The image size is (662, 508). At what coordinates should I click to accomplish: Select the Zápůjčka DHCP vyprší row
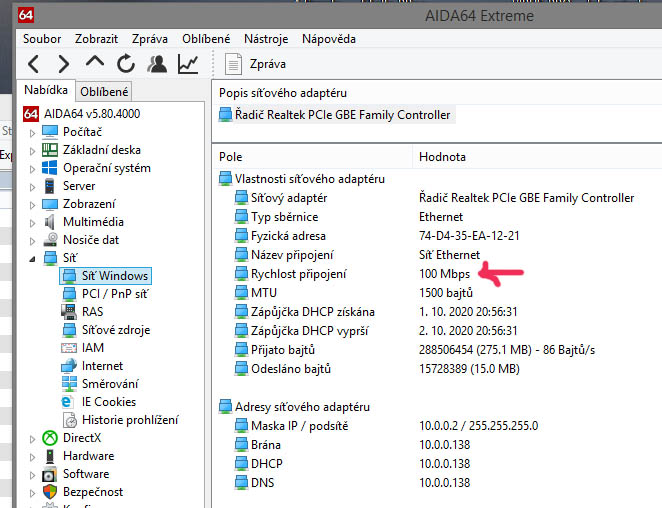click(x=376, y=331)
